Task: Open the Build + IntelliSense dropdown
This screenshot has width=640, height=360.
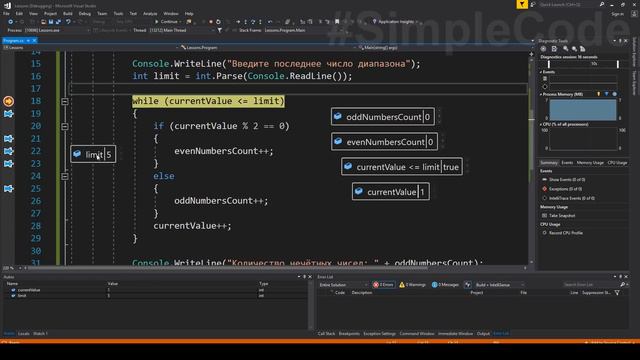Action: 500,285
